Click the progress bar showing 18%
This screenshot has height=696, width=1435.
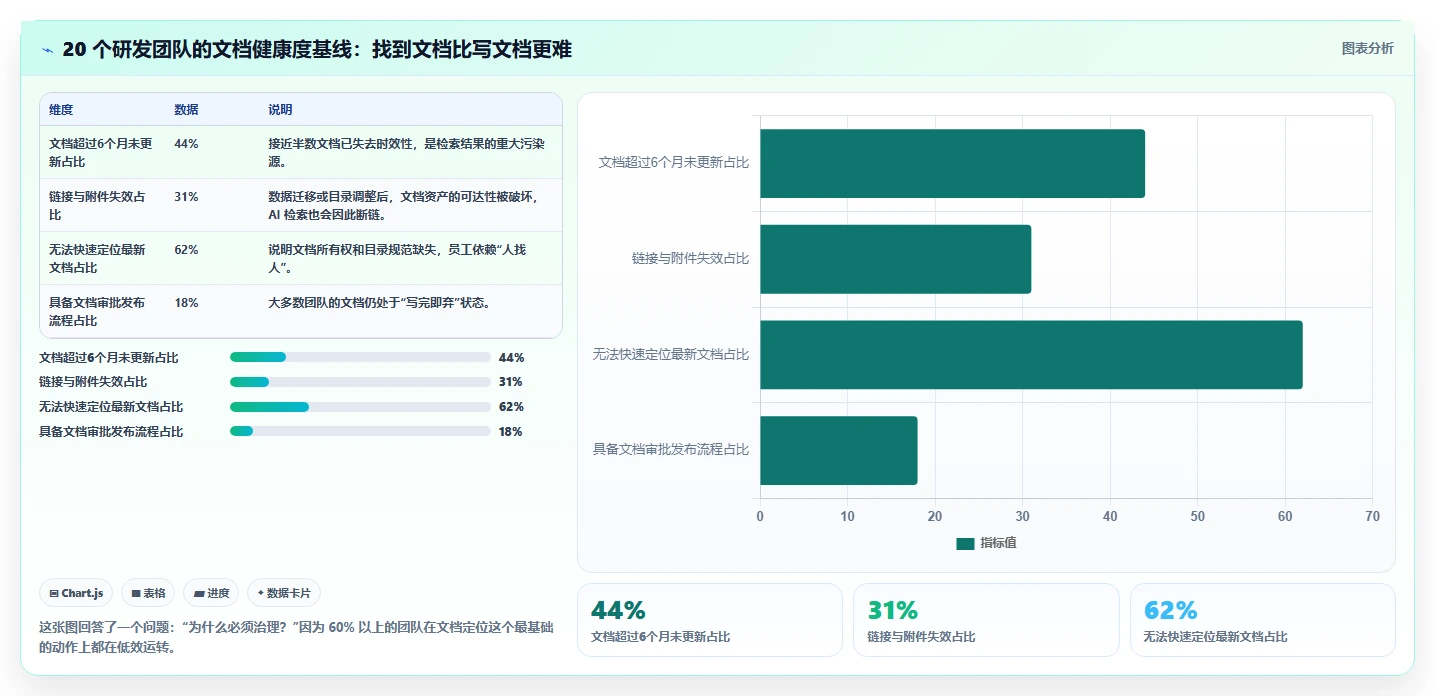click(360, 432)
